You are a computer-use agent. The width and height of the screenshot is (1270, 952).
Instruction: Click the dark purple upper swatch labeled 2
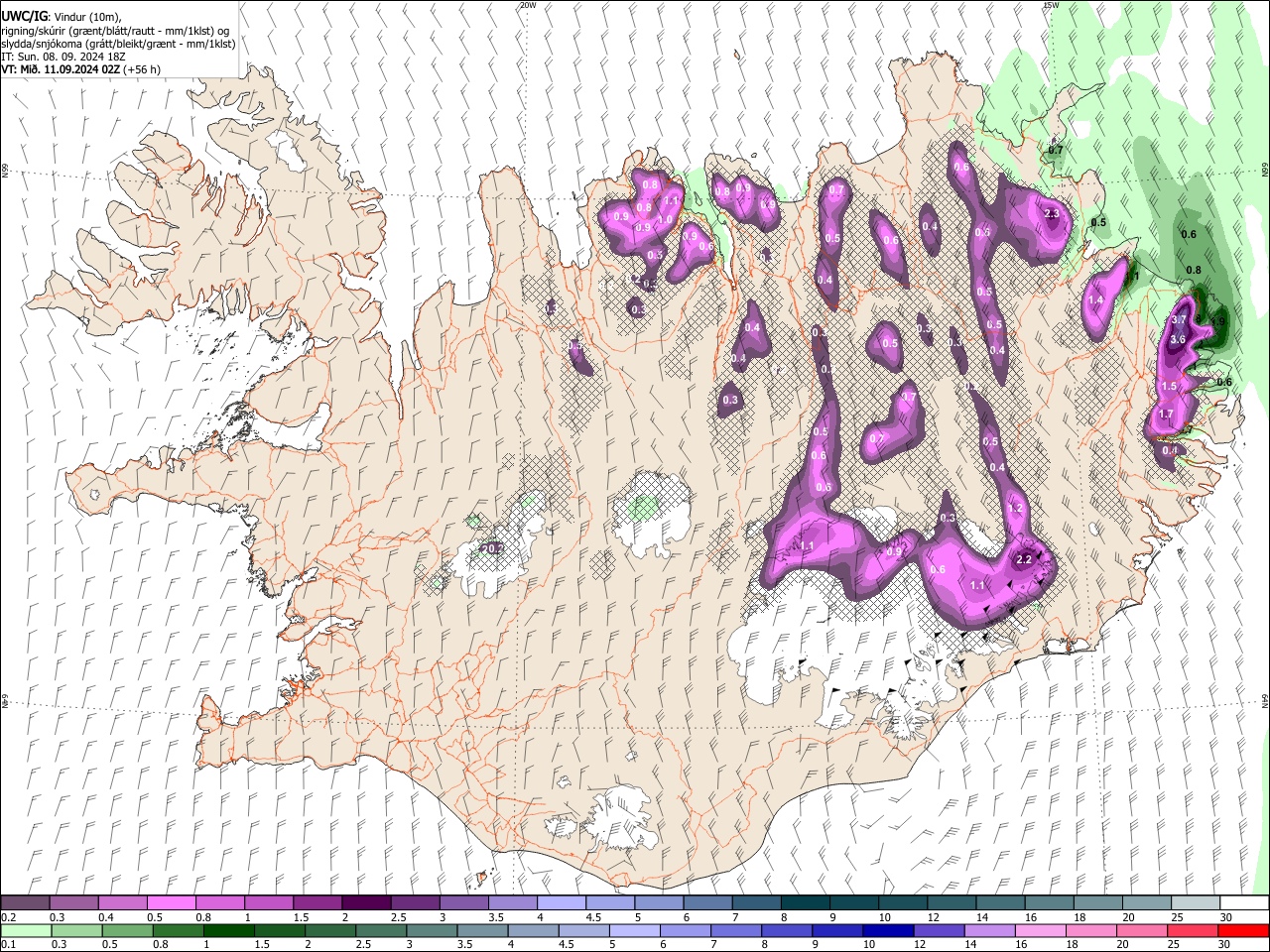(x=366, y=903)
